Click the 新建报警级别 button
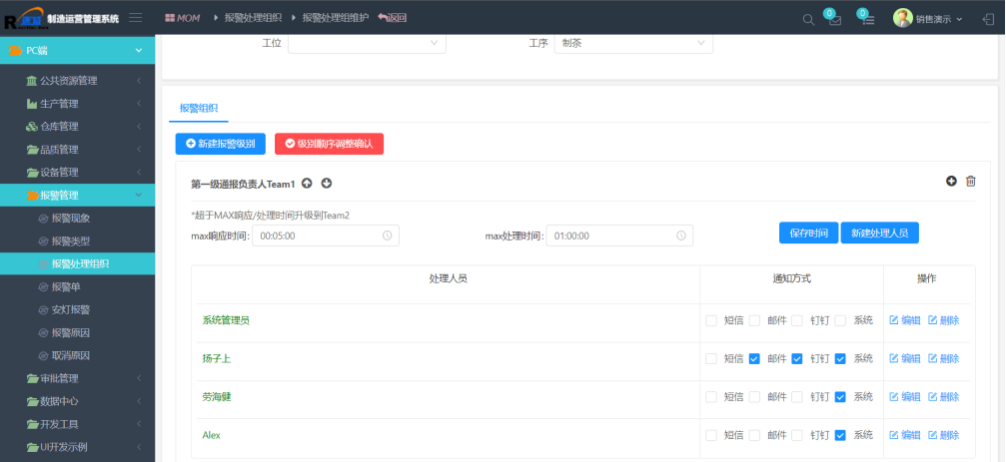This screenshot has height=462, width=1006. pyautogui.click(x=220, y=144)
